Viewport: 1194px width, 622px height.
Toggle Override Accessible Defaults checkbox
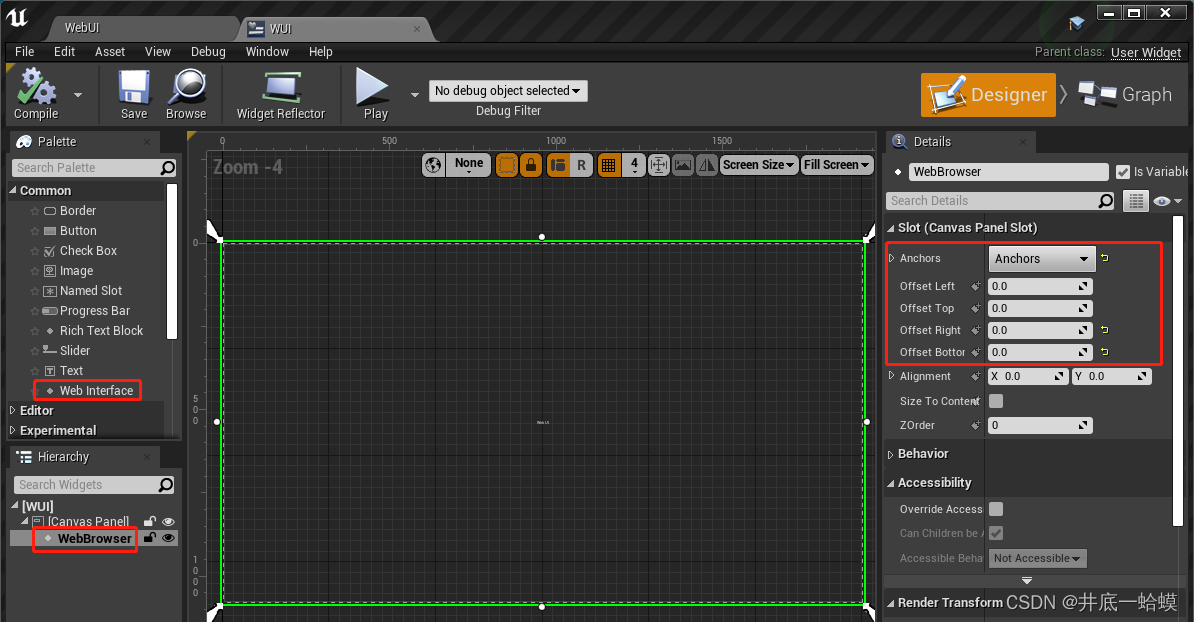pyautogui.click(x=996, y=509)
